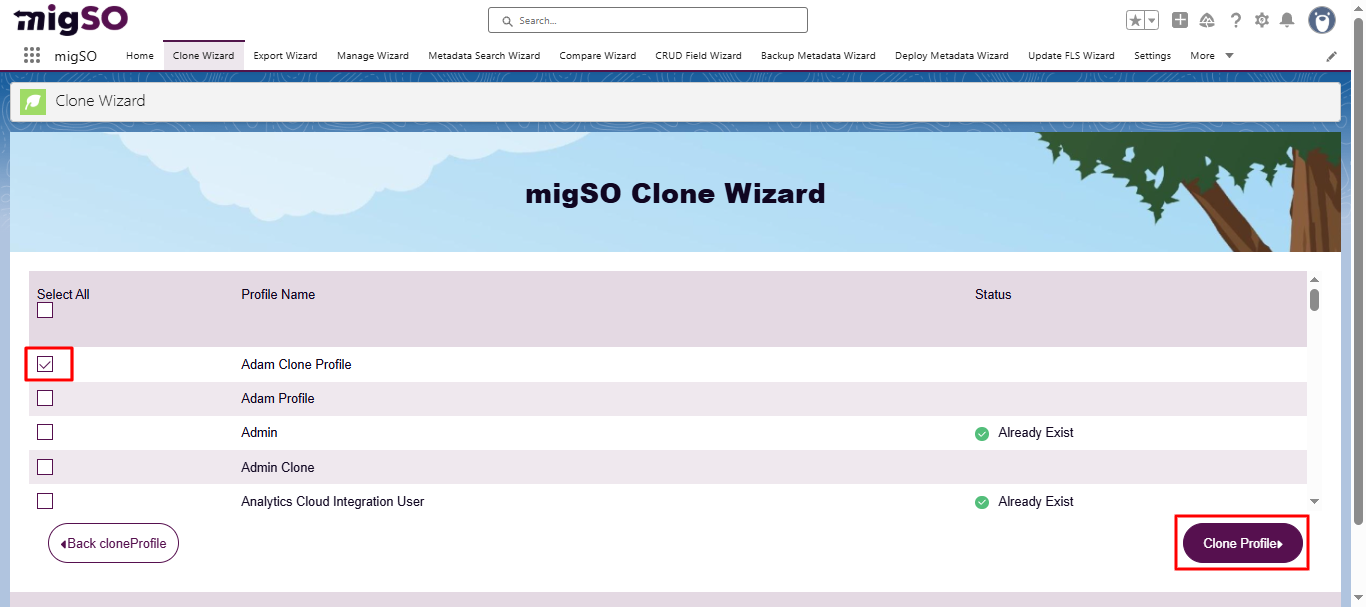Click the search magnifier icon
The image size is (1366, 607).
507,20
